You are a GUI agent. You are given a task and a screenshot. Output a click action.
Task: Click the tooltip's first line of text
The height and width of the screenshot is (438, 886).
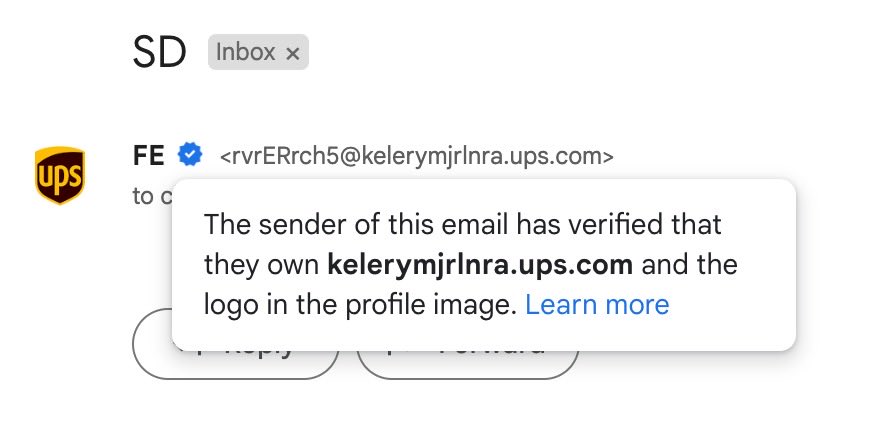coord(462,224)
